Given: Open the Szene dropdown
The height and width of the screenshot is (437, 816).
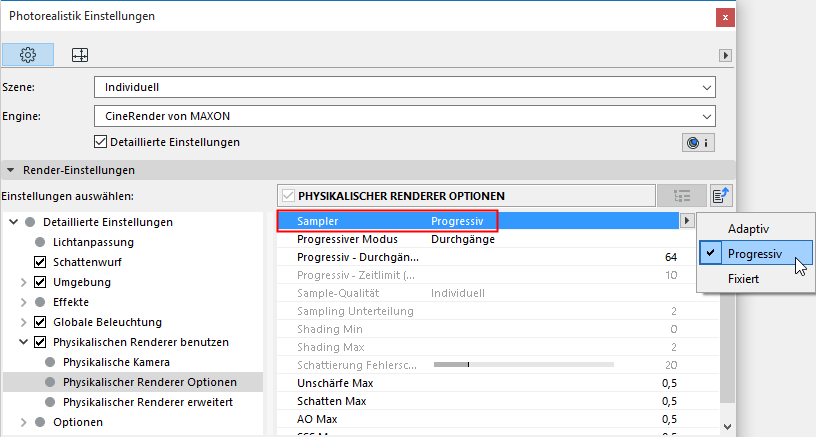Looking at the screenshot, I should point(405,87).
